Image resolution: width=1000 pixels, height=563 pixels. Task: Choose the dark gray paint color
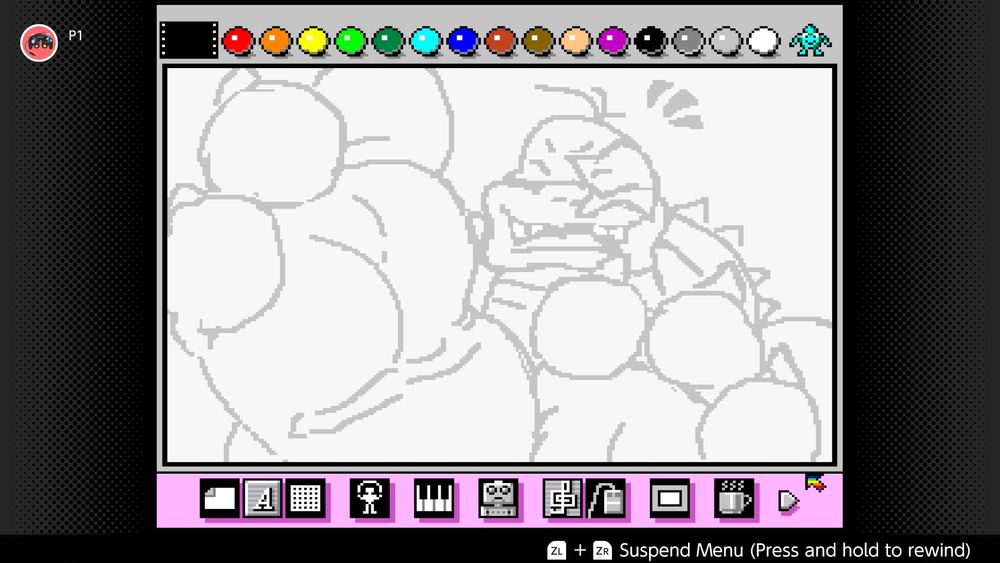click(688, 41)
